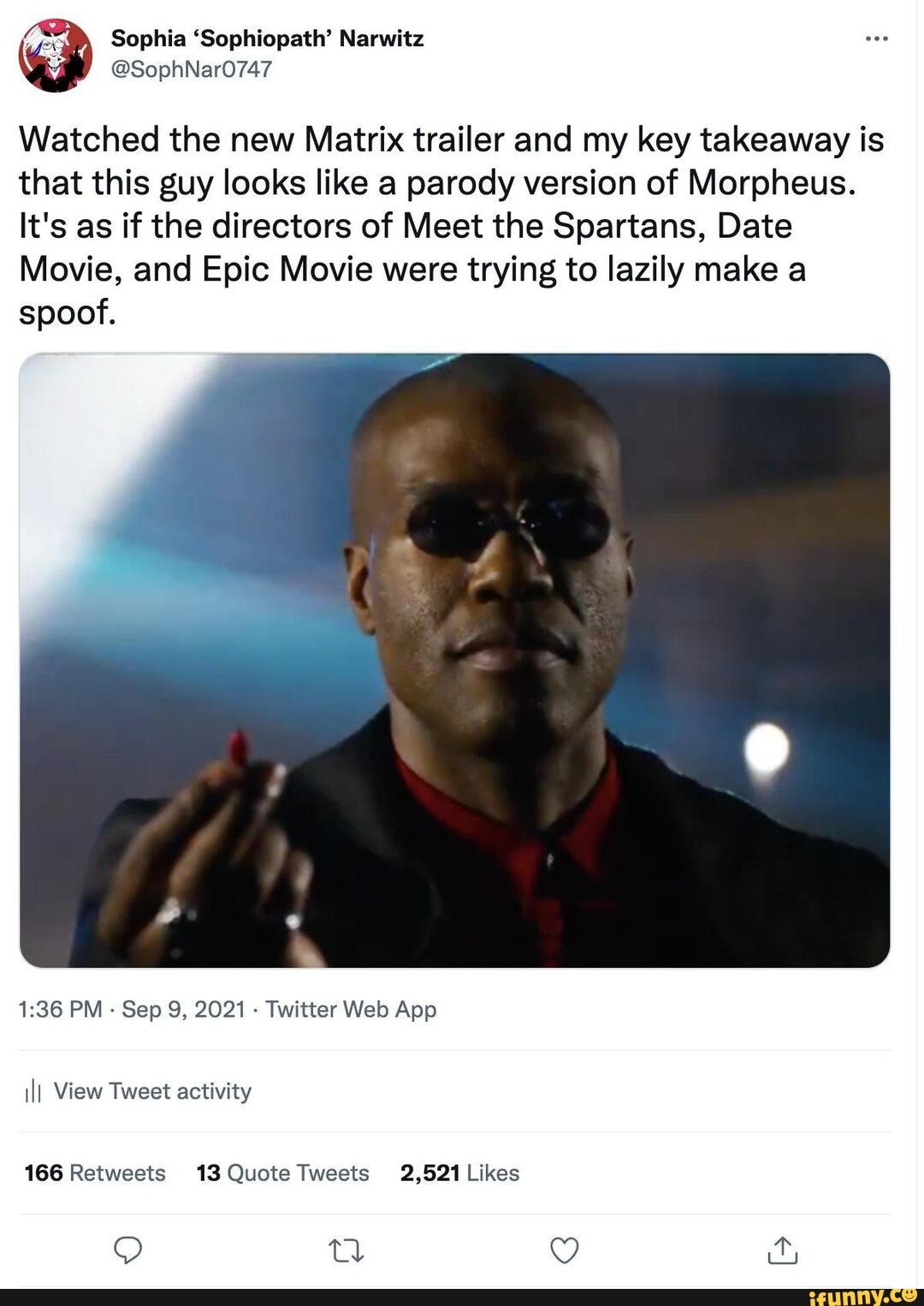
Task: View the list of 166 Retweets
Action: click(x=95, y=1172)
